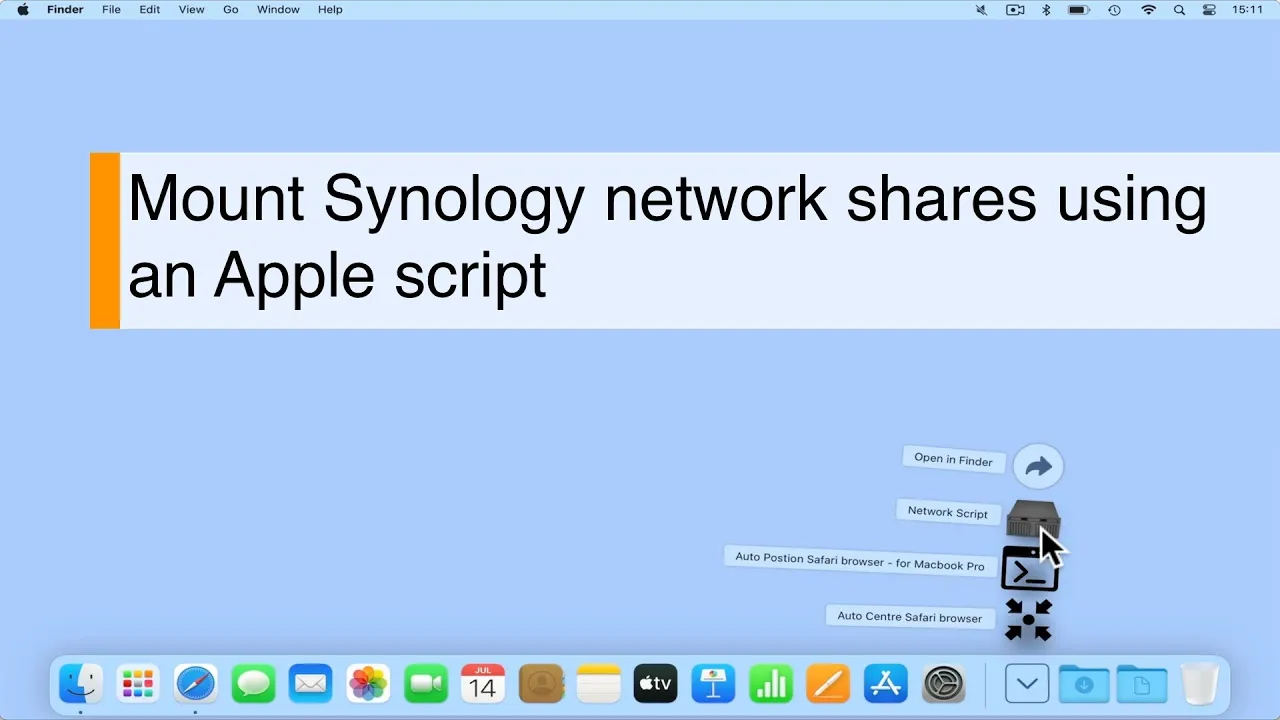
Task: Click Auto Postion Safari browser label
Action: pos(860,561)
